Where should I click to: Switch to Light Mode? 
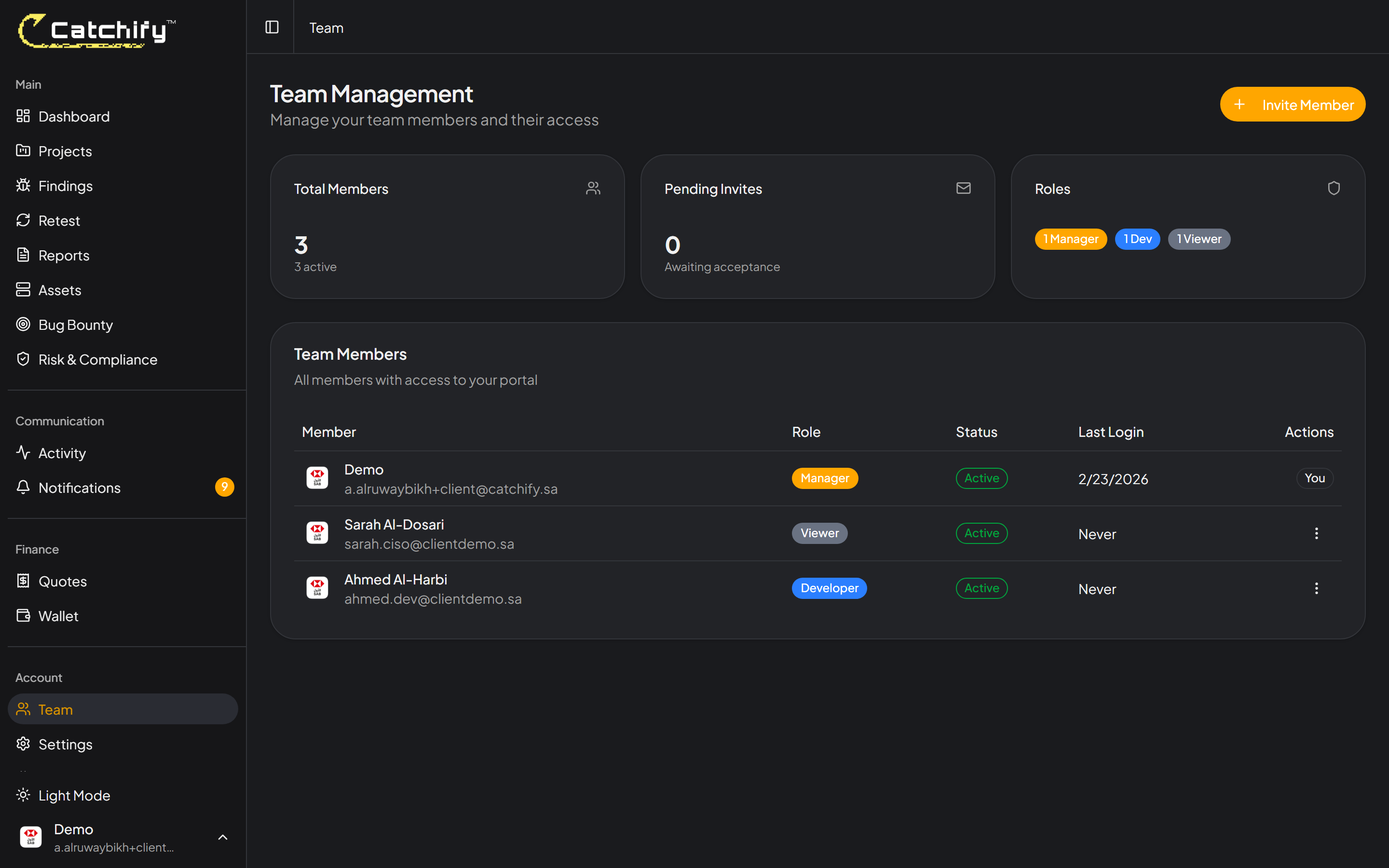point(74,795)
